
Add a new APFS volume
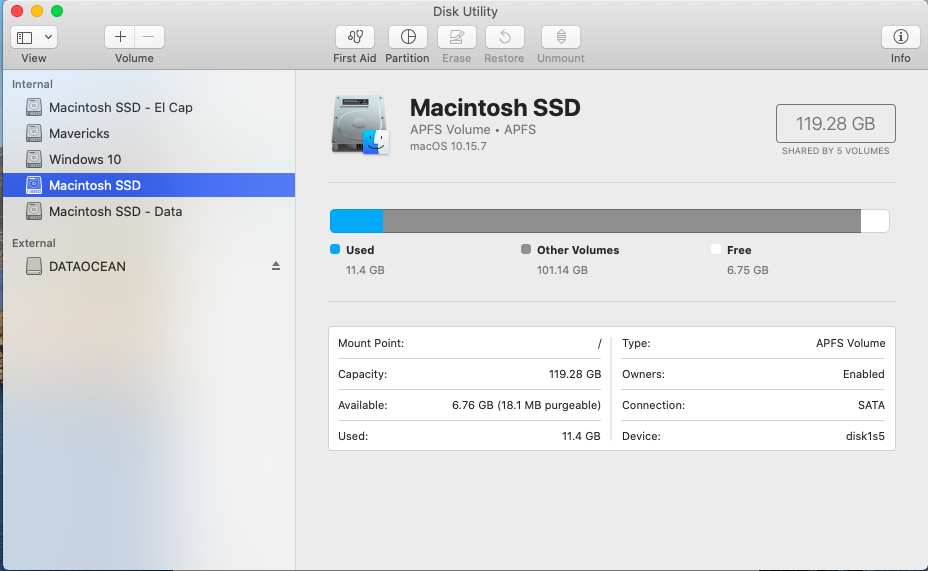pos(120,37)
